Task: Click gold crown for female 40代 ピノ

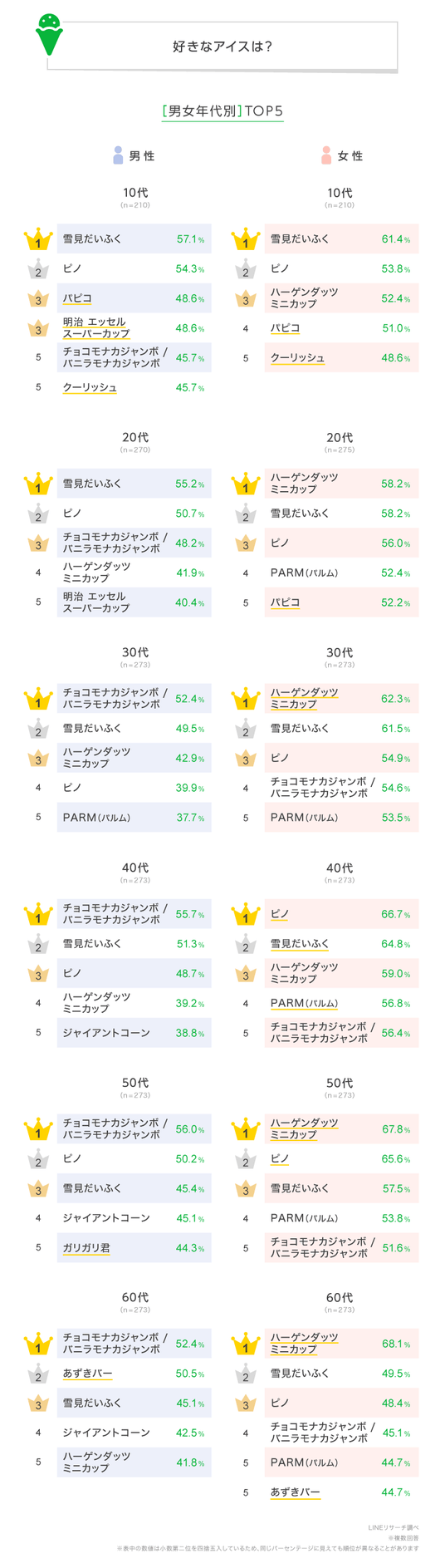Action: [246, 915]
